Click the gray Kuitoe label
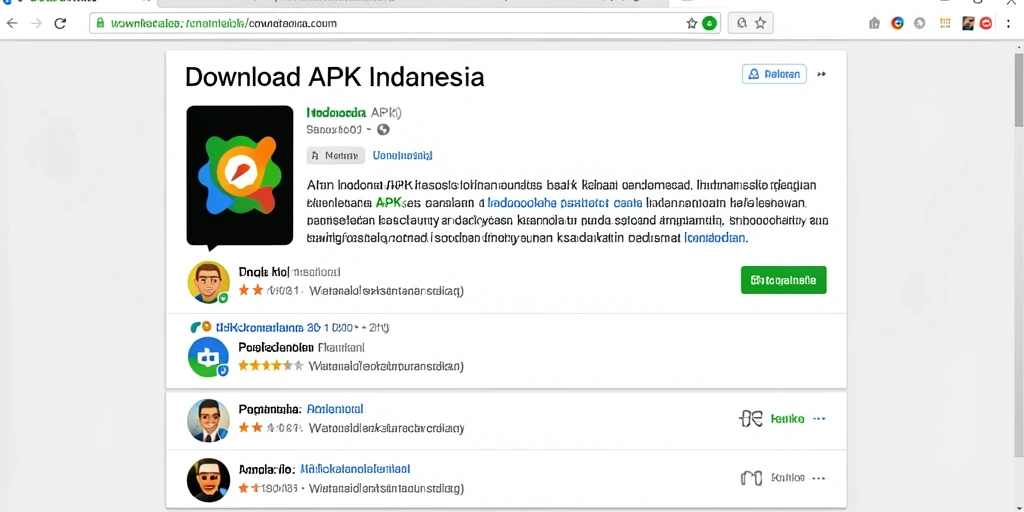Viewport: 1024px width, 512px height. 788,478
